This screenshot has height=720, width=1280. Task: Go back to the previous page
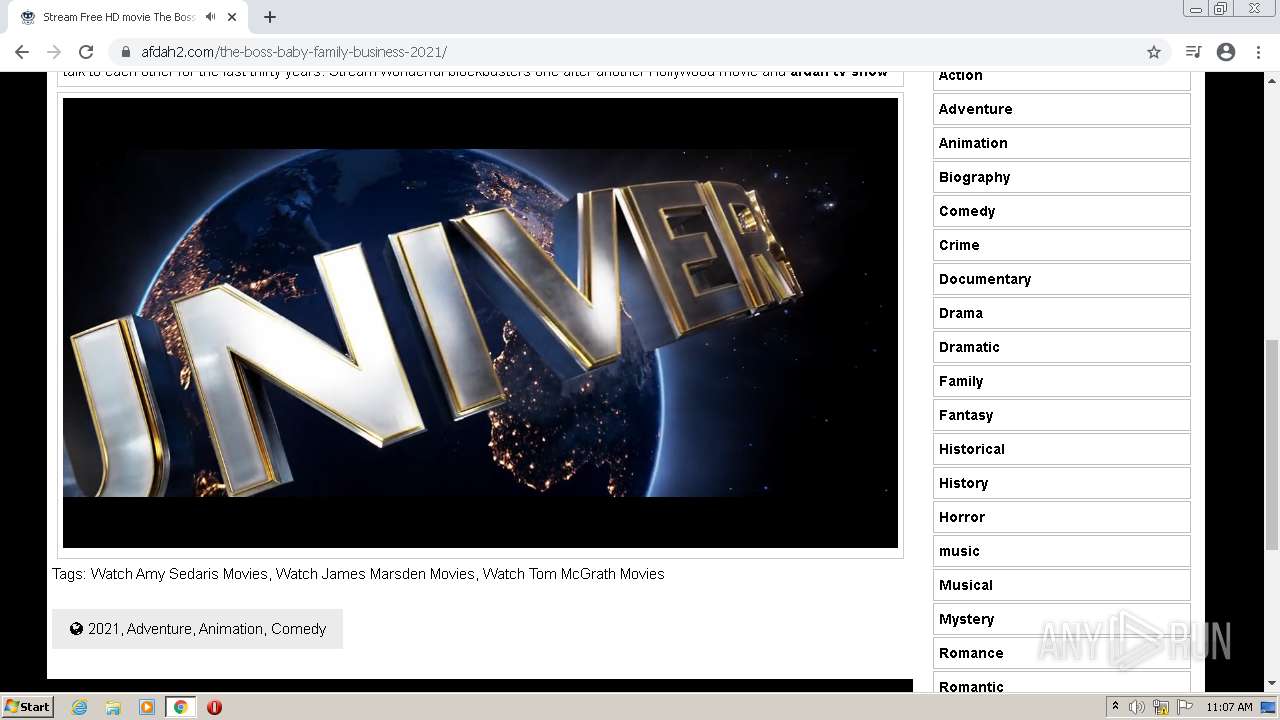(x=22, y=52)
